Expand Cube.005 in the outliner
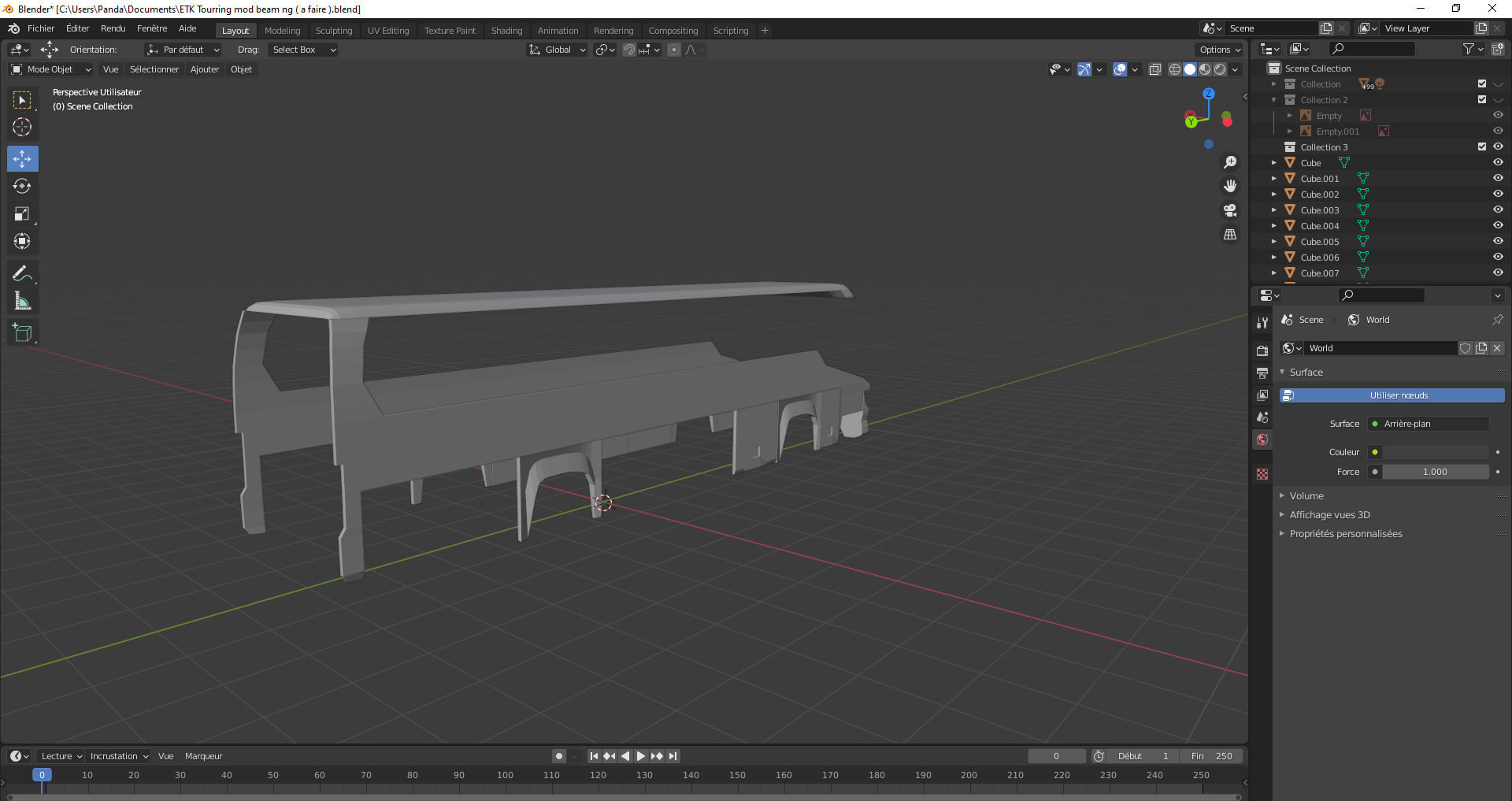 coord(1273,242)
